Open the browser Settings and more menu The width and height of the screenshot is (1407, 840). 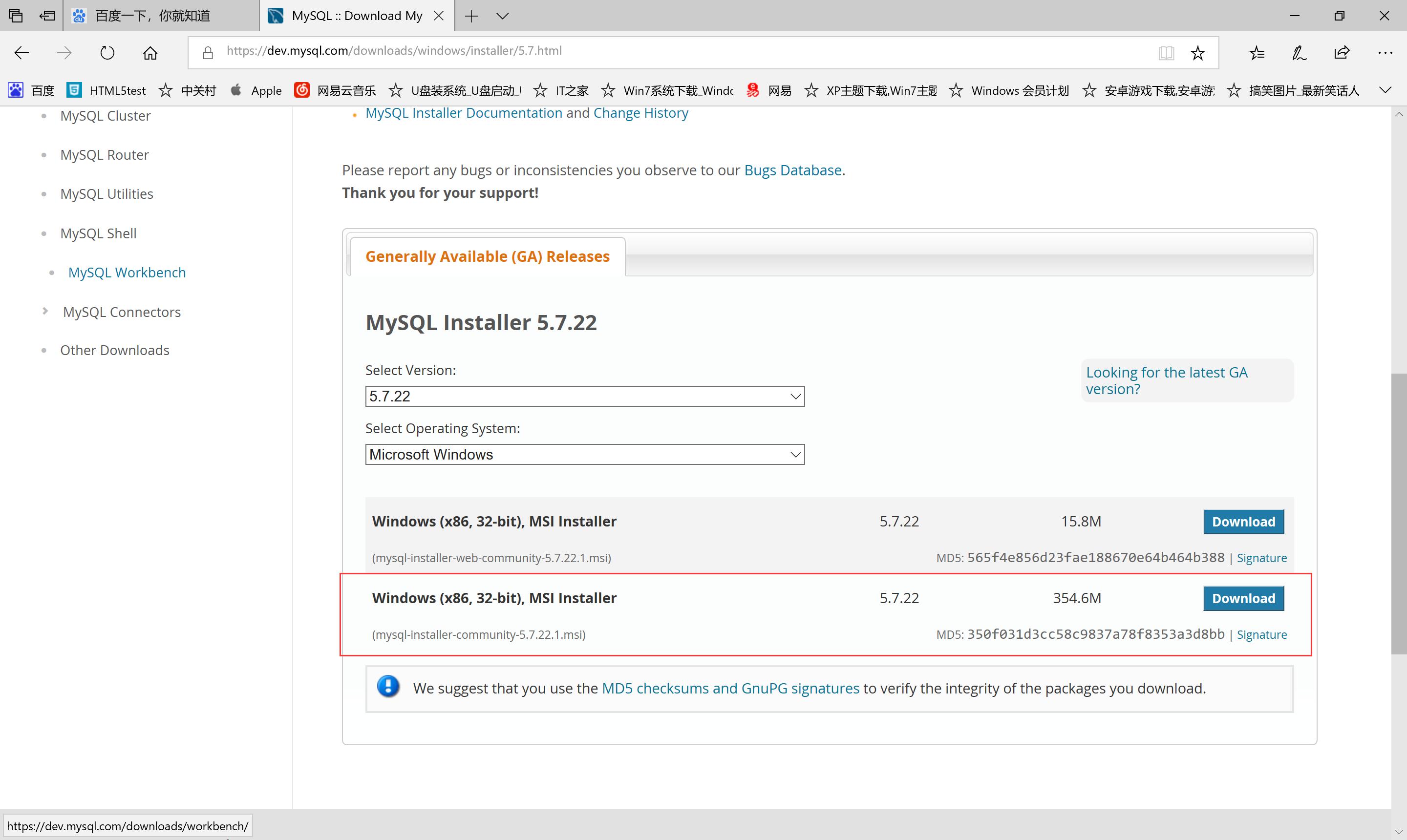(x=1385, y=53)
